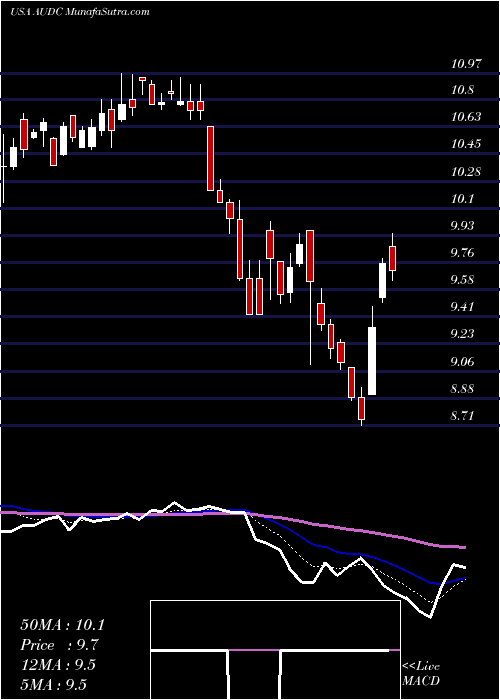
Task: Click the 12MA : 9.5 readout
Action: click(58, 665)
